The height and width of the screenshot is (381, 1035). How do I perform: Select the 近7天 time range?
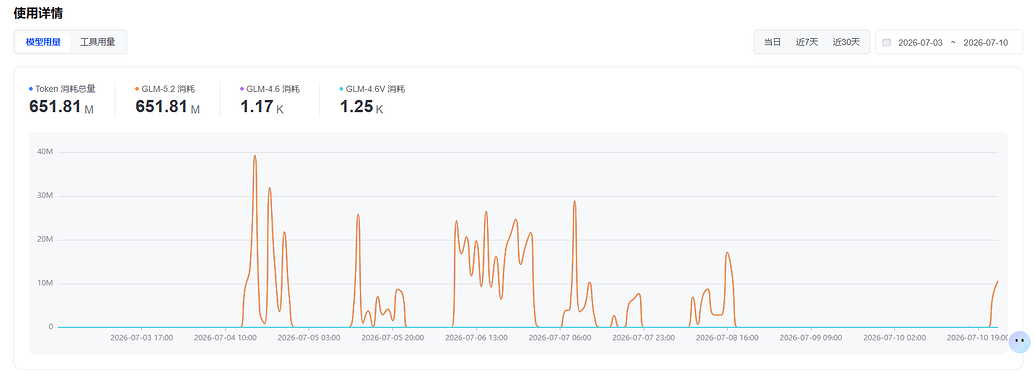point(807,42)
